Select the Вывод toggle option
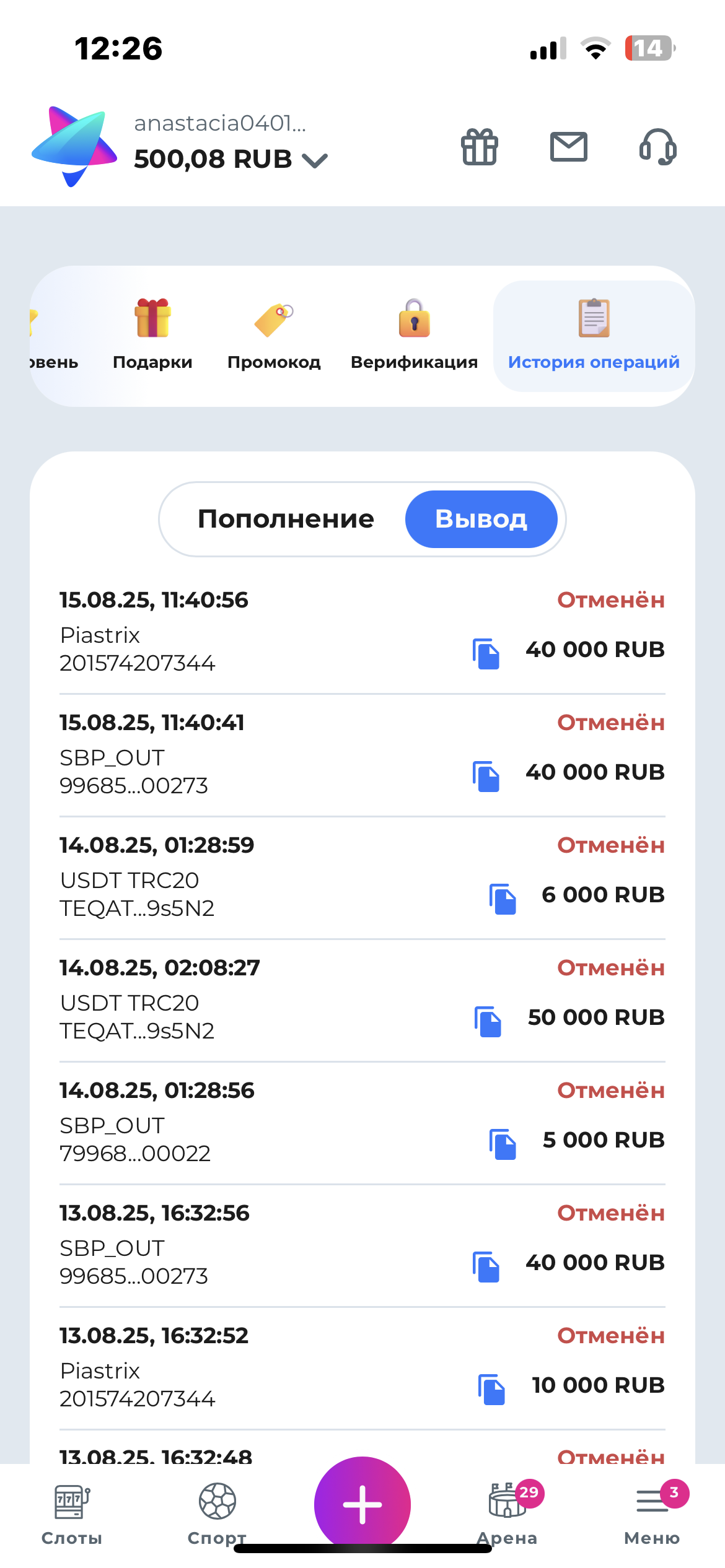The height and width of the screenshot is (1568, 725). point(481,519)
